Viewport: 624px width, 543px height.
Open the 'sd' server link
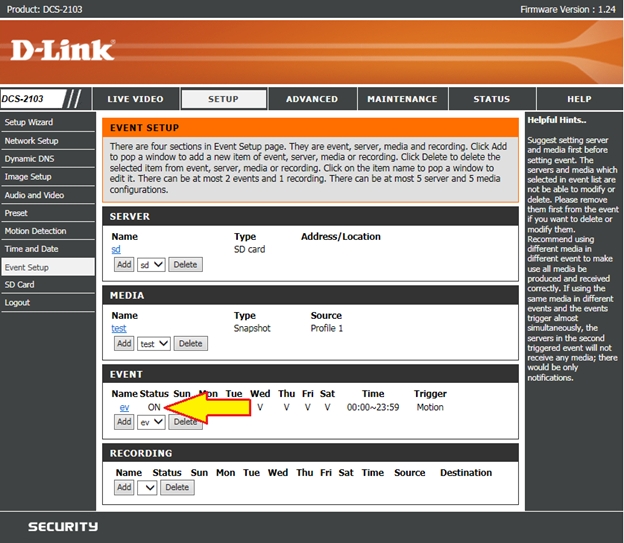(116, 249)
